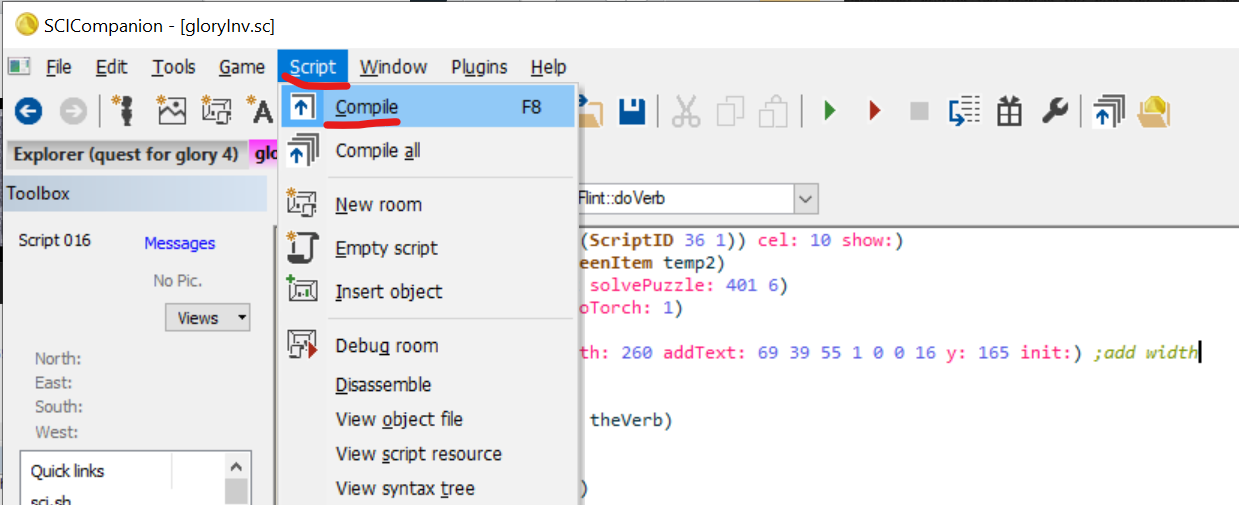Click the new room toolbar icon

click(x=217, y=111)
